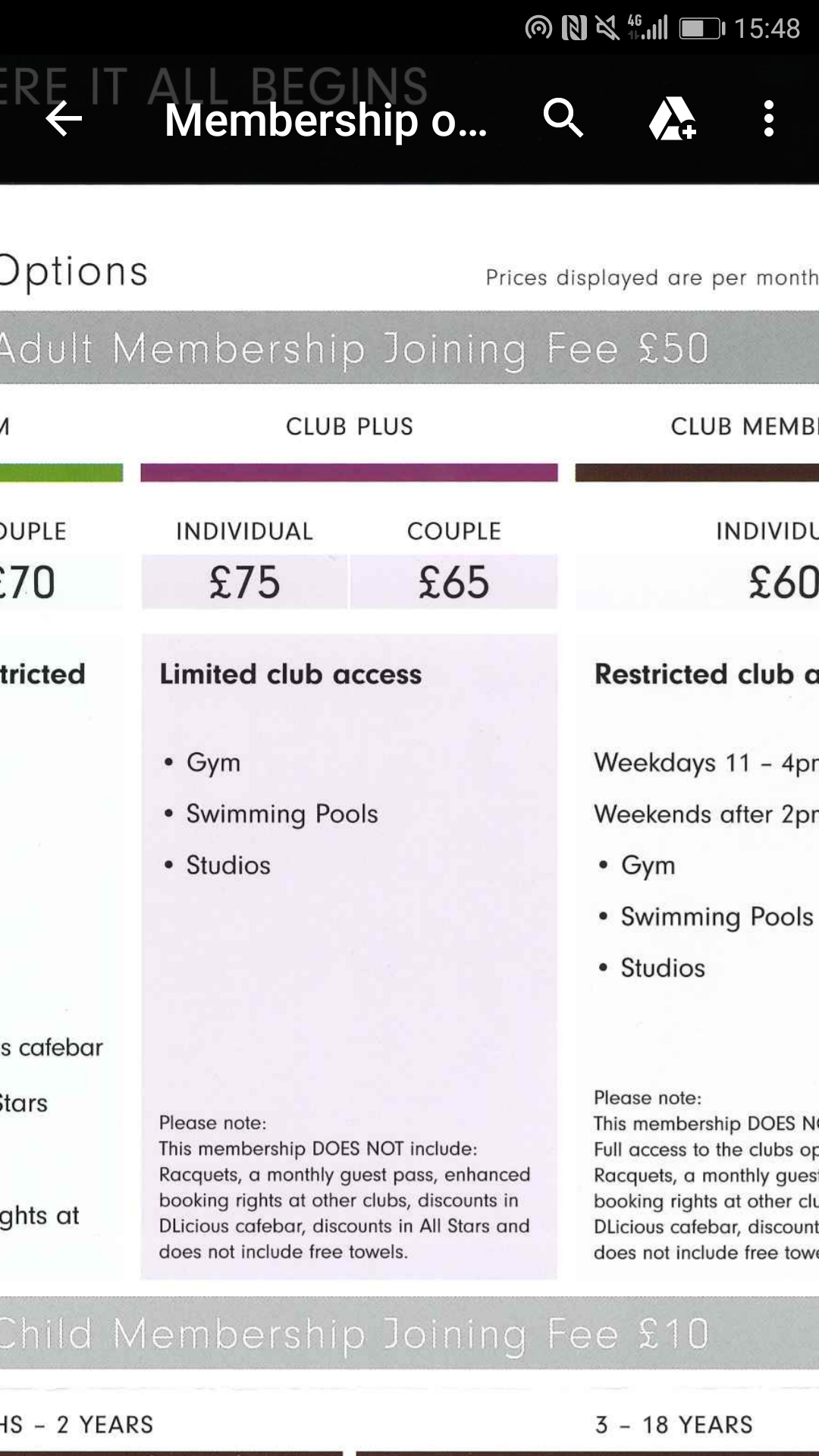Tap the purple Club Plus color bar
The height and width of the screenshot is (1456, 819).
[349, 473]
